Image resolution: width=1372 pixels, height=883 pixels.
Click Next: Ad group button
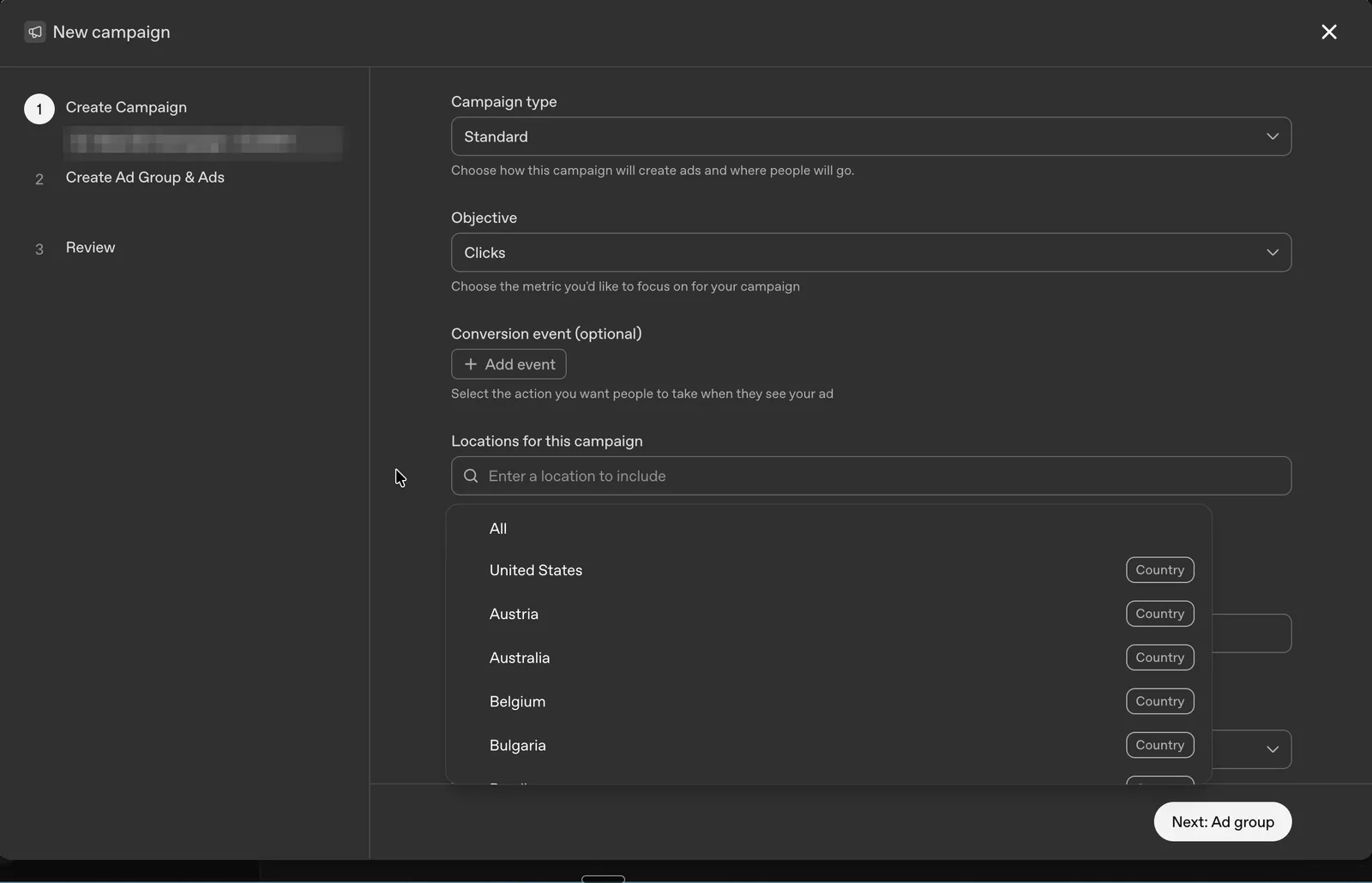click(x=1223, y=822)
